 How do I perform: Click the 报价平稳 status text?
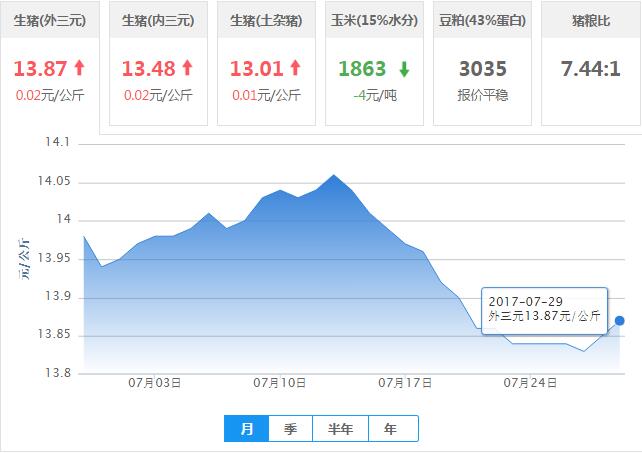tap(483, 95)
